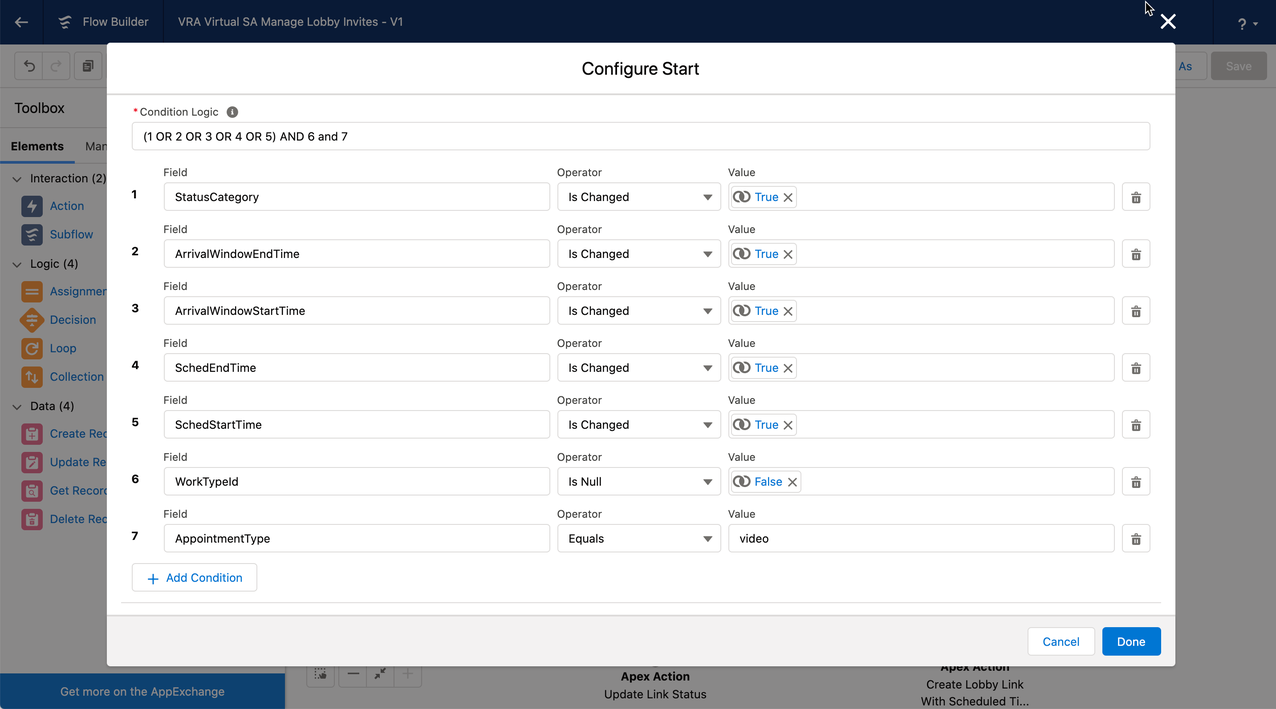Click the zoom out control at the canvas bottom
The image size is (1276, 709).
pos(352,676)
